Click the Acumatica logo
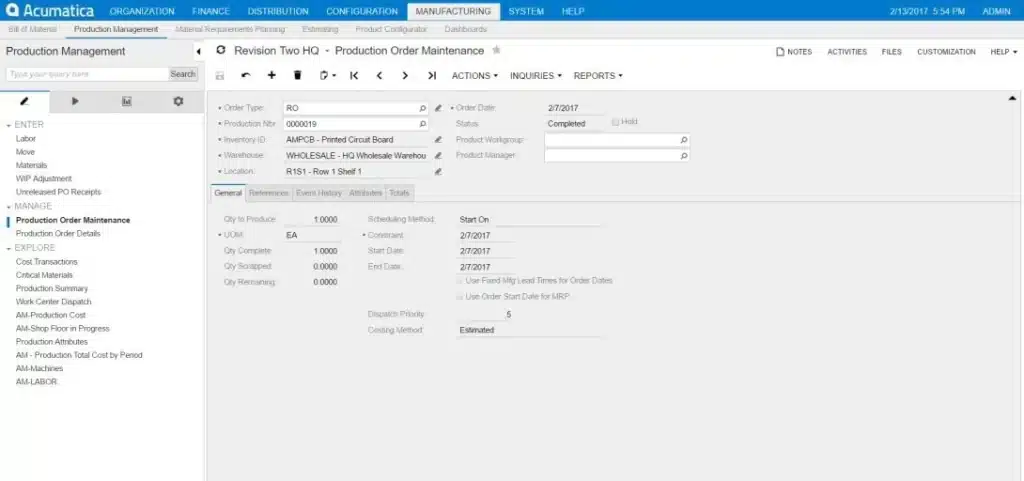The image size is (1024, 481). tap(50, 10)
